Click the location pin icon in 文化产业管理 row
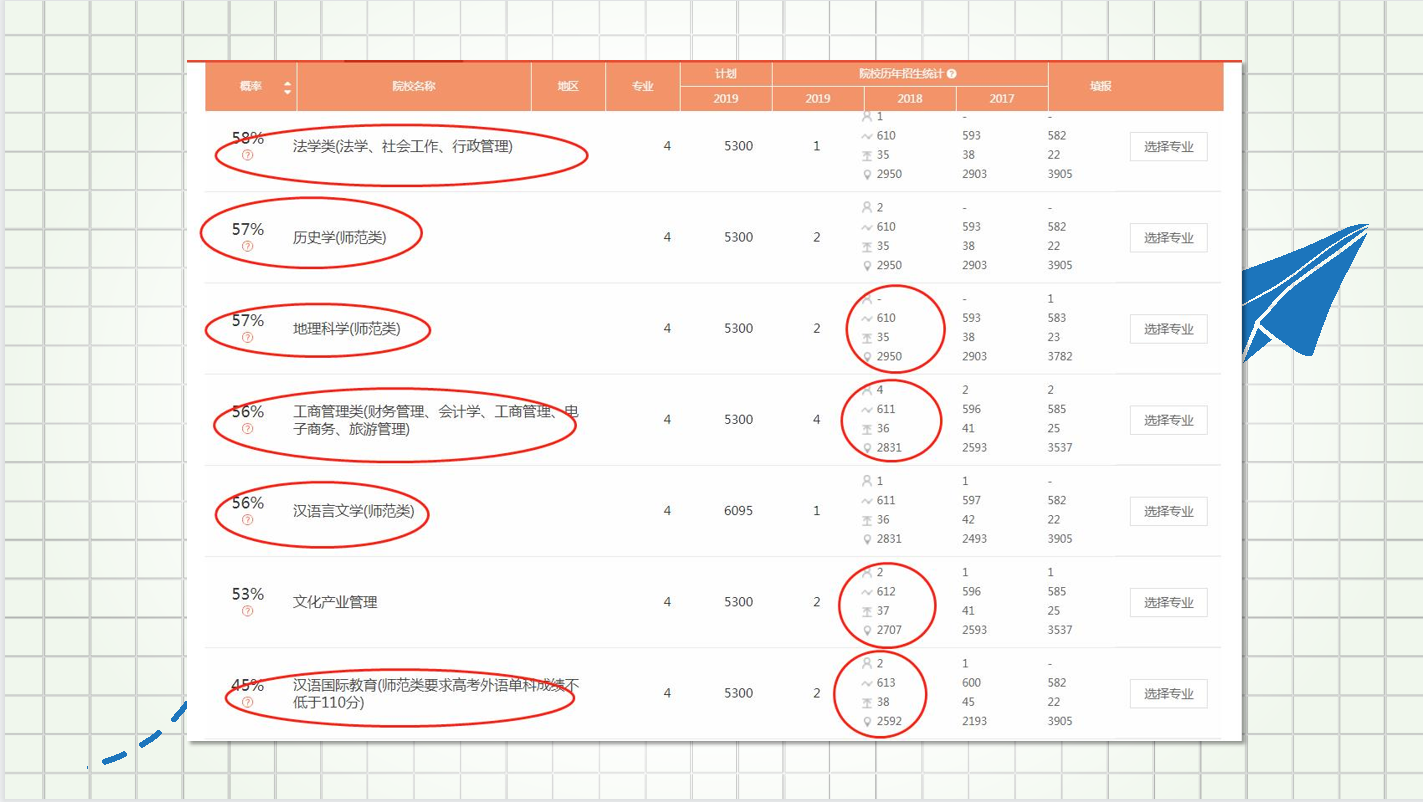 (866, 630)
